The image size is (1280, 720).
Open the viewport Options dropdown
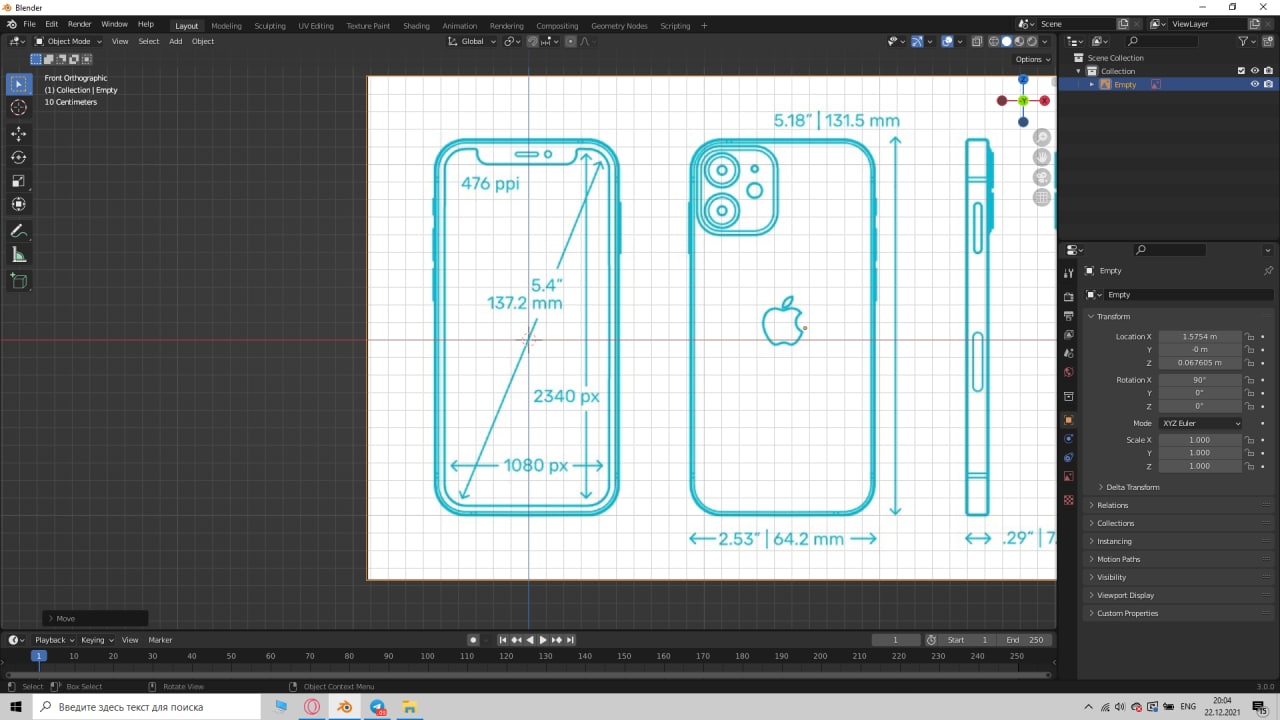coord(1033,59)
